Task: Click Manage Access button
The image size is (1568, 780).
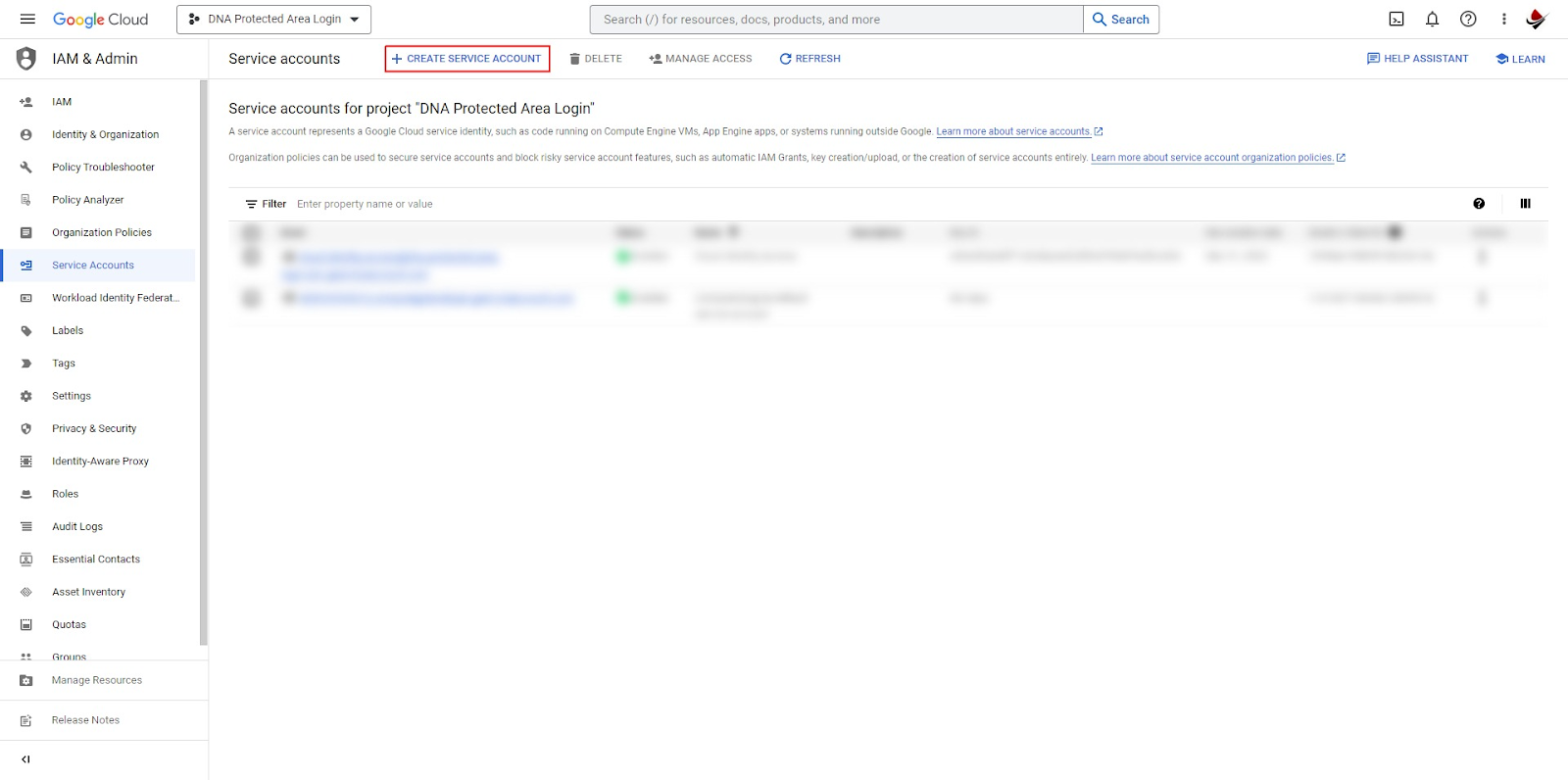Action: 701,59
